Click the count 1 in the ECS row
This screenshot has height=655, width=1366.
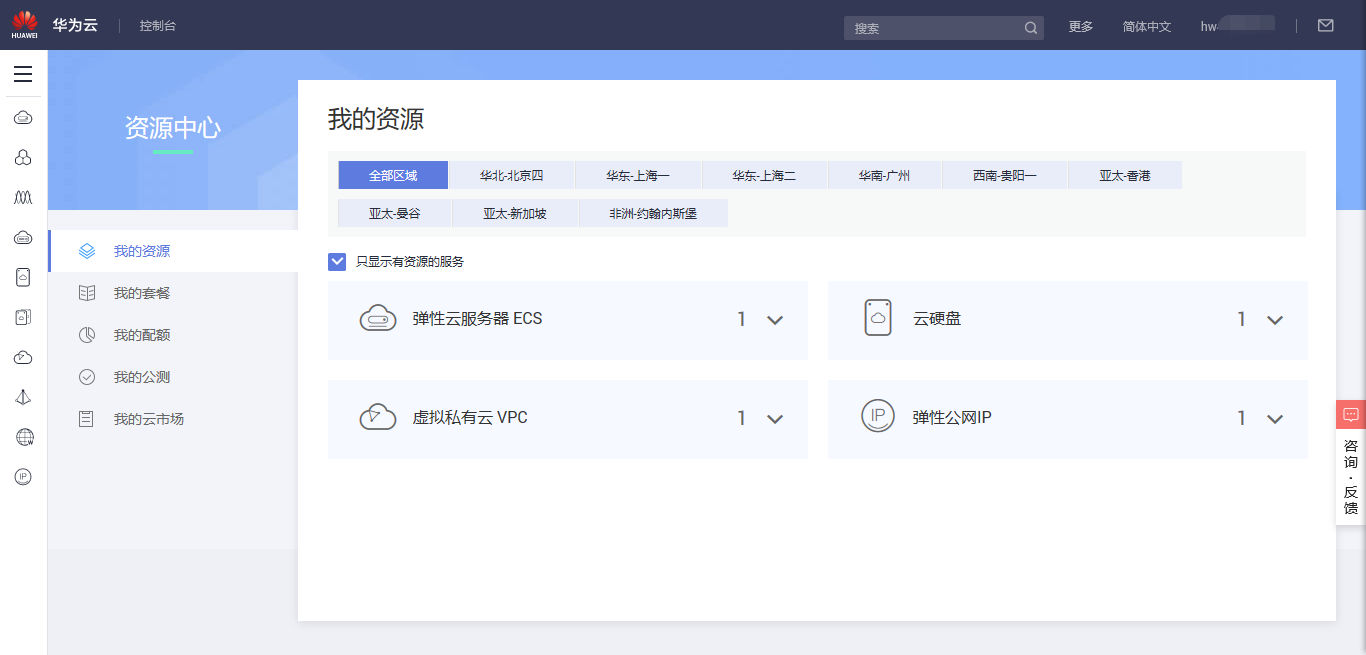pos(742,320)
